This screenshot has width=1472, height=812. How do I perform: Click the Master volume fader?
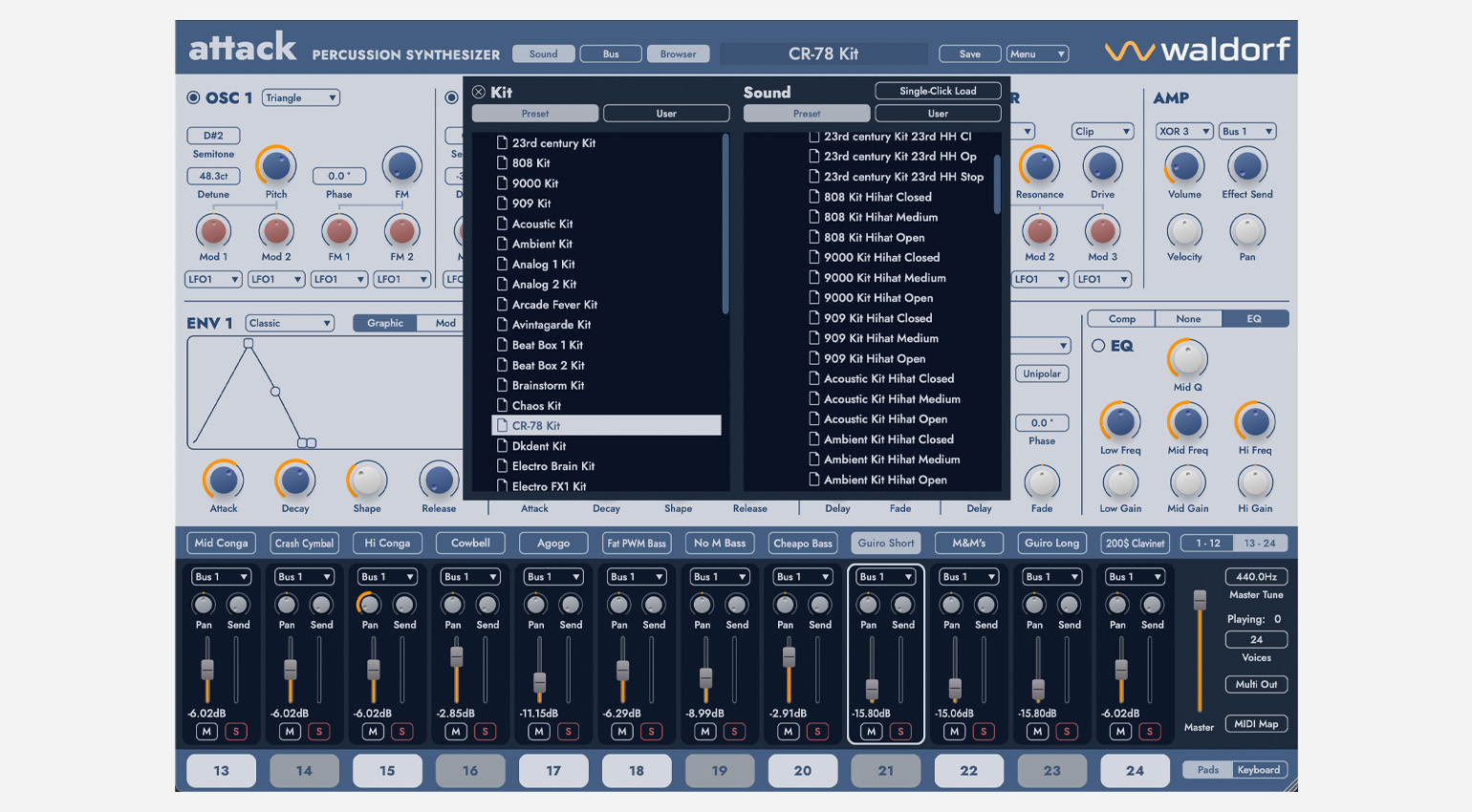pyautogui.click(x=1200, y=600)
